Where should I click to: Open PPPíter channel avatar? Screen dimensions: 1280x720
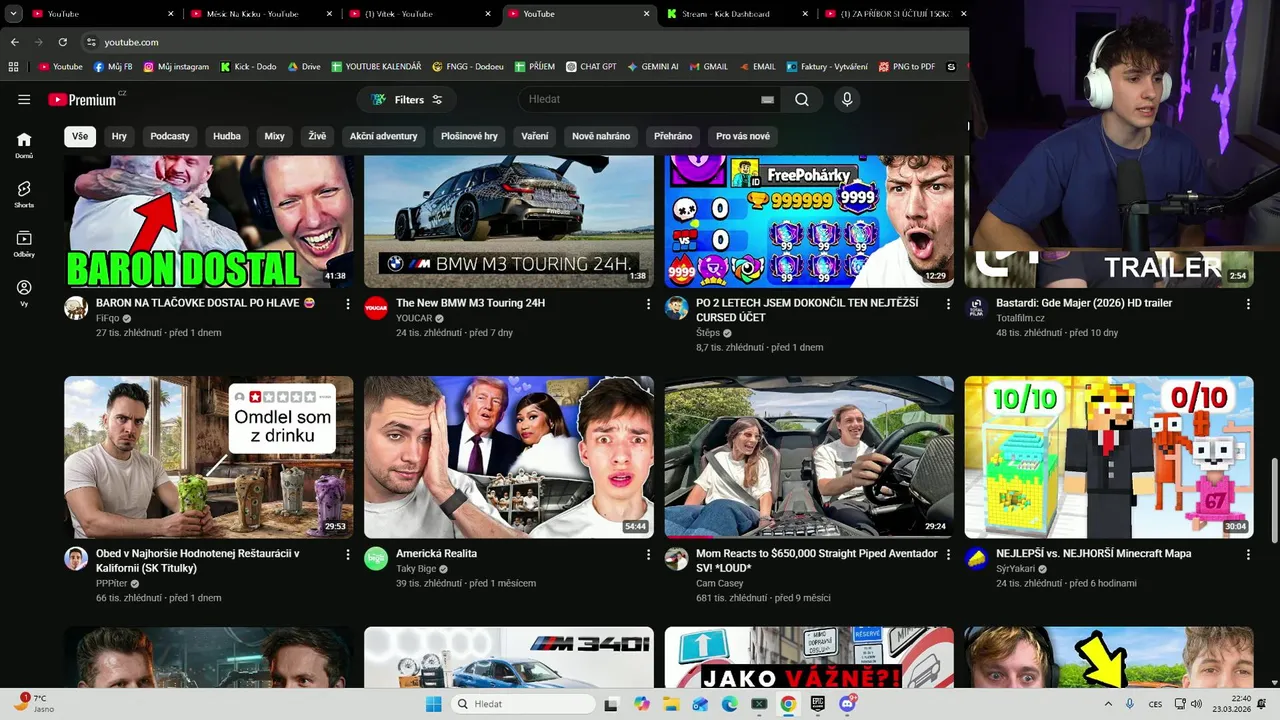(x=76, y=558)
